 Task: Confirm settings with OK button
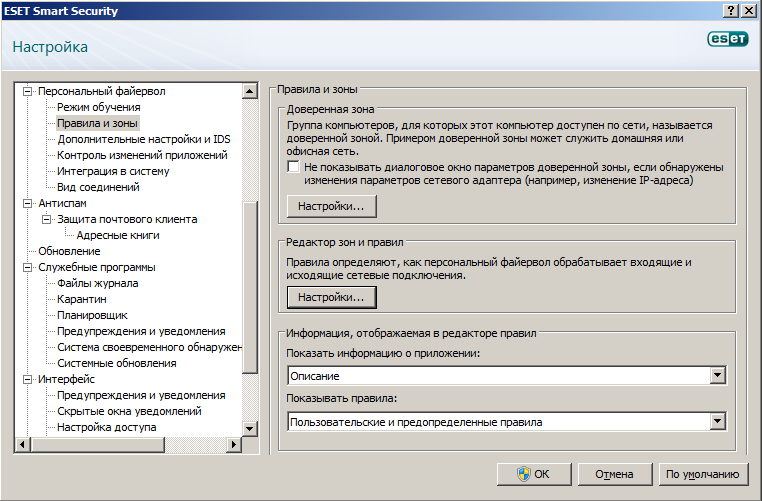(534, 474)
